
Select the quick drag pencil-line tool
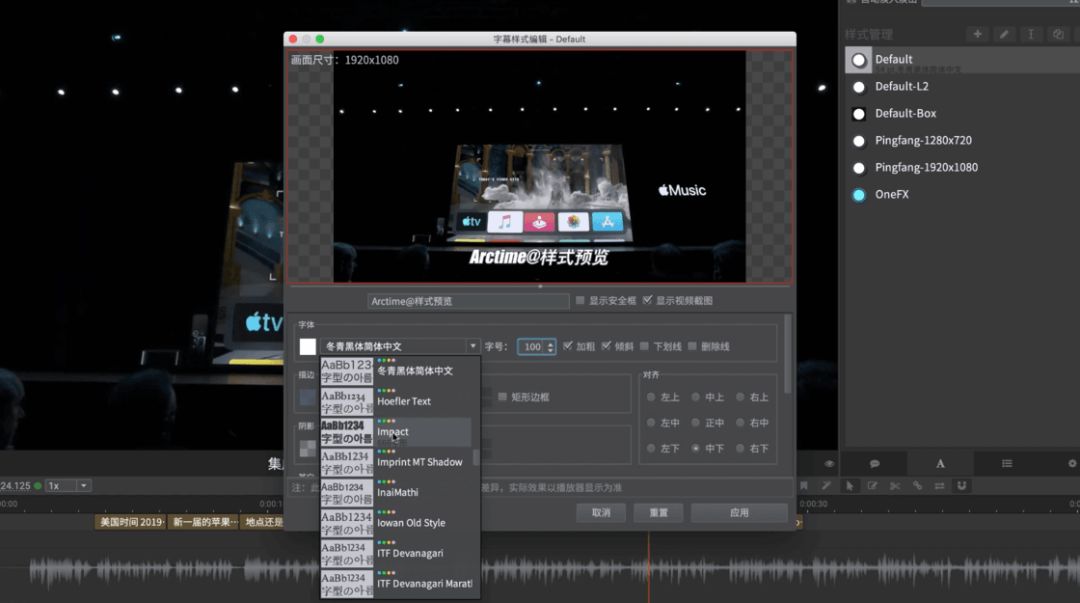point(826,486)
